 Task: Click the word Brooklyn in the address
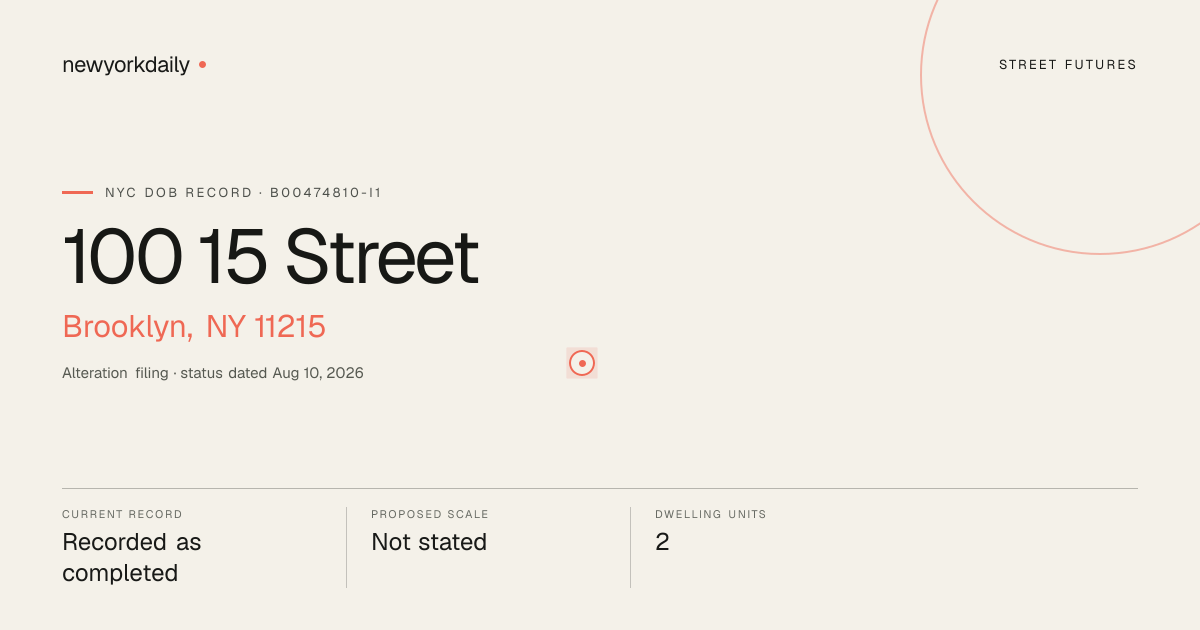pyautogui.click(x=127, y=327)
